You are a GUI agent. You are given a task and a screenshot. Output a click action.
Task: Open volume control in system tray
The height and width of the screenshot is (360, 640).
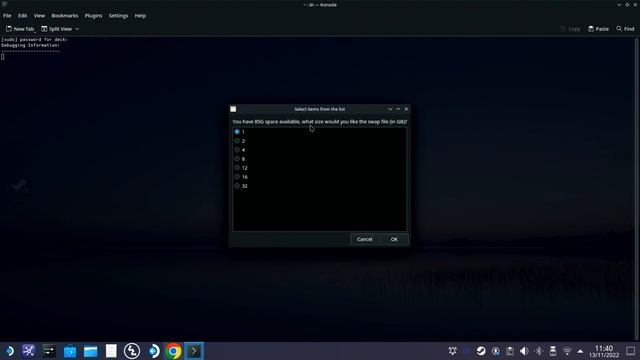524,351
